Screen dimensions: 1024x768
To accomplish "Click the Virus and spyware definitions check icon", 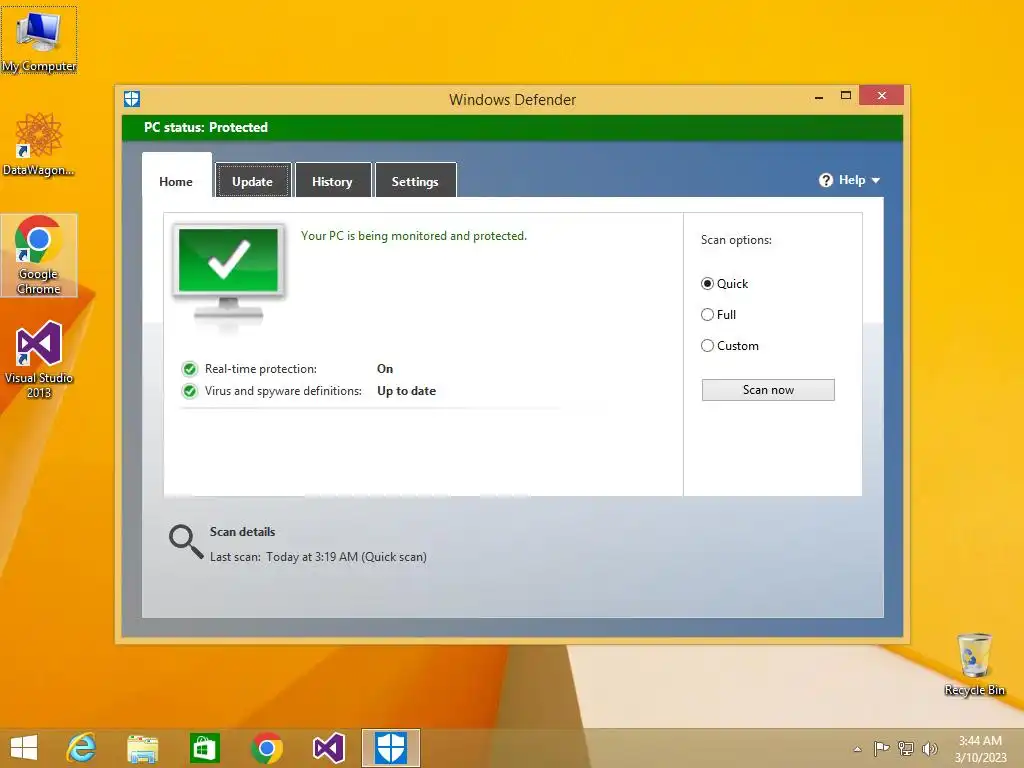I will pos(189,391).
